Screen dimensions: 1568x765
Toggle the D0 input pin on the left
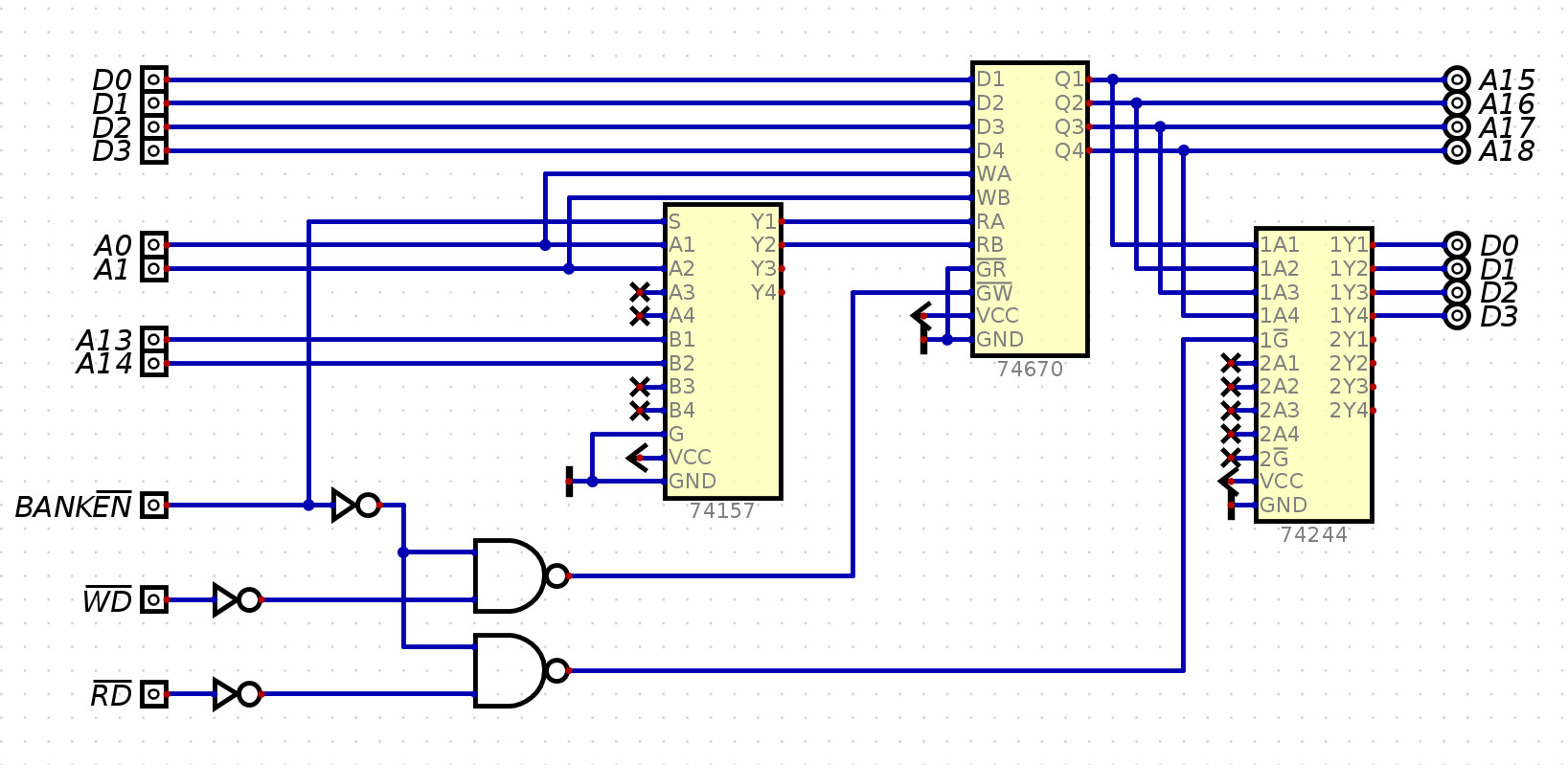pyautogui.click(x=153, y=79)
